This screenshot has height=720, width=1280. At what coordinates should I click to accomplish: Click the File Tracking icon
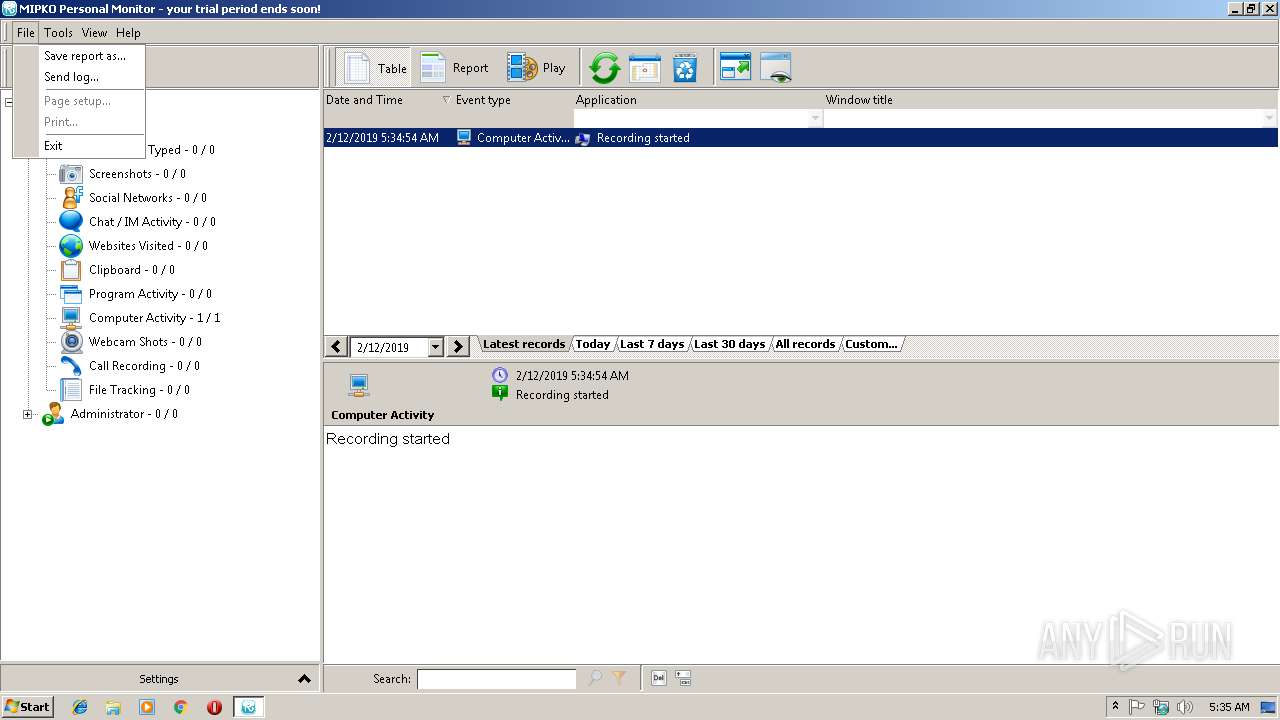(x=71, y=390)
